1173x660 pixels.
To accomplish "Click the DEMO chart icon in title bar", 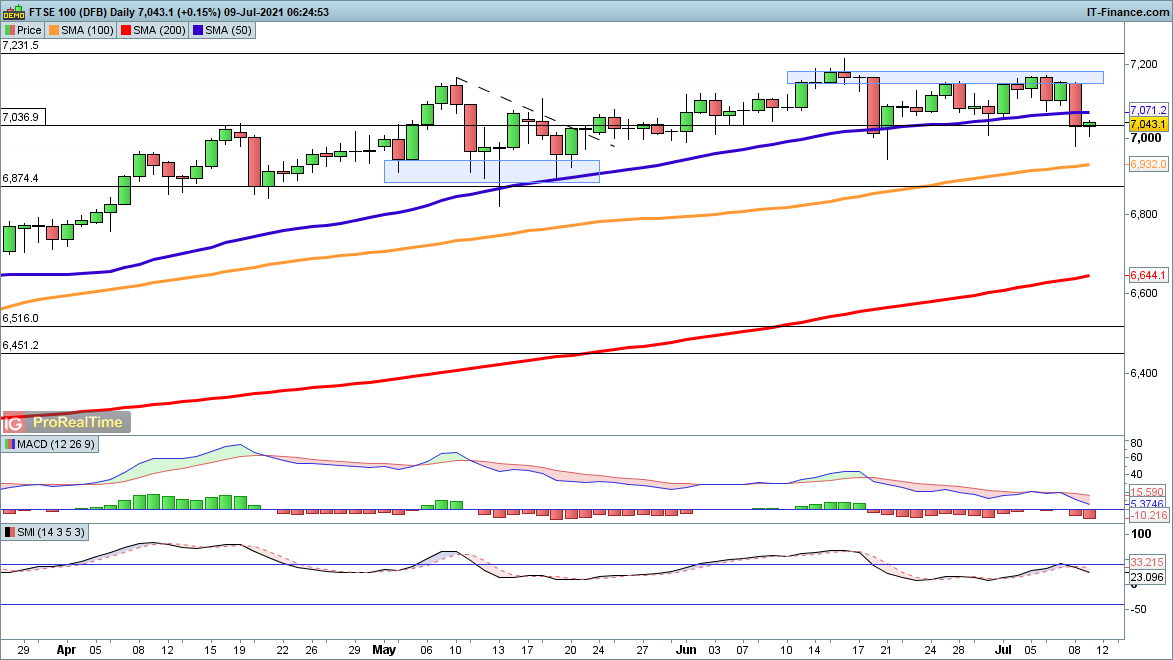I will (x=11, y=11).
